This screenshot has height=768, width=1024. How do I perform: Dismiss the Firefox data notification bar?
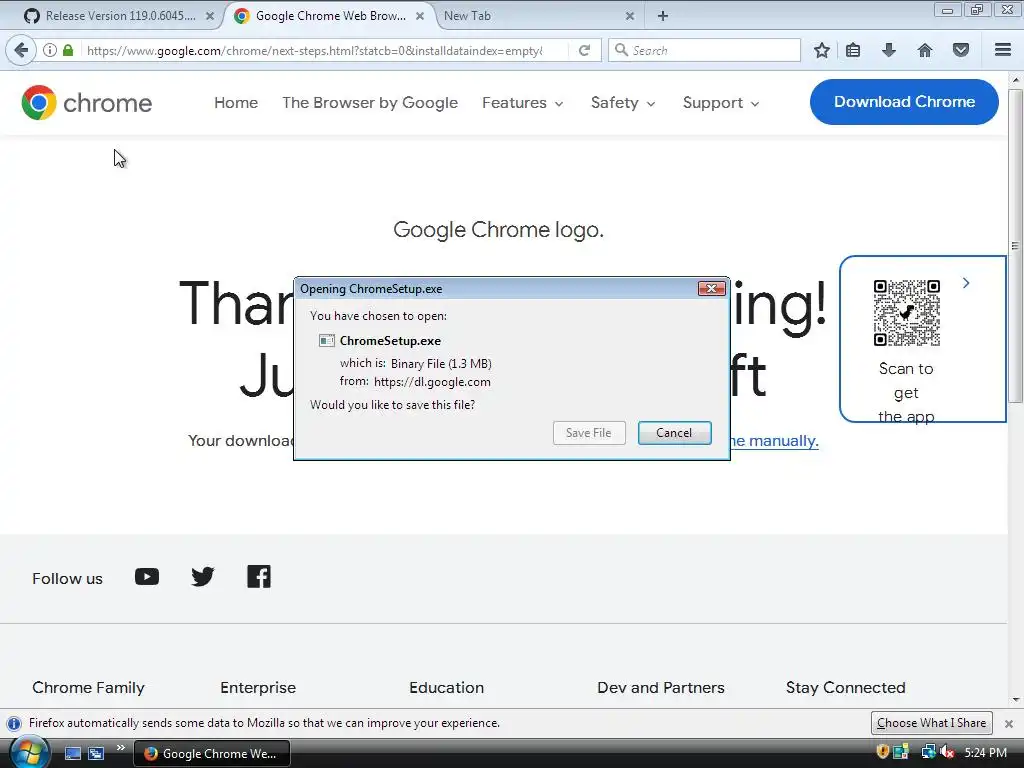1009,724
